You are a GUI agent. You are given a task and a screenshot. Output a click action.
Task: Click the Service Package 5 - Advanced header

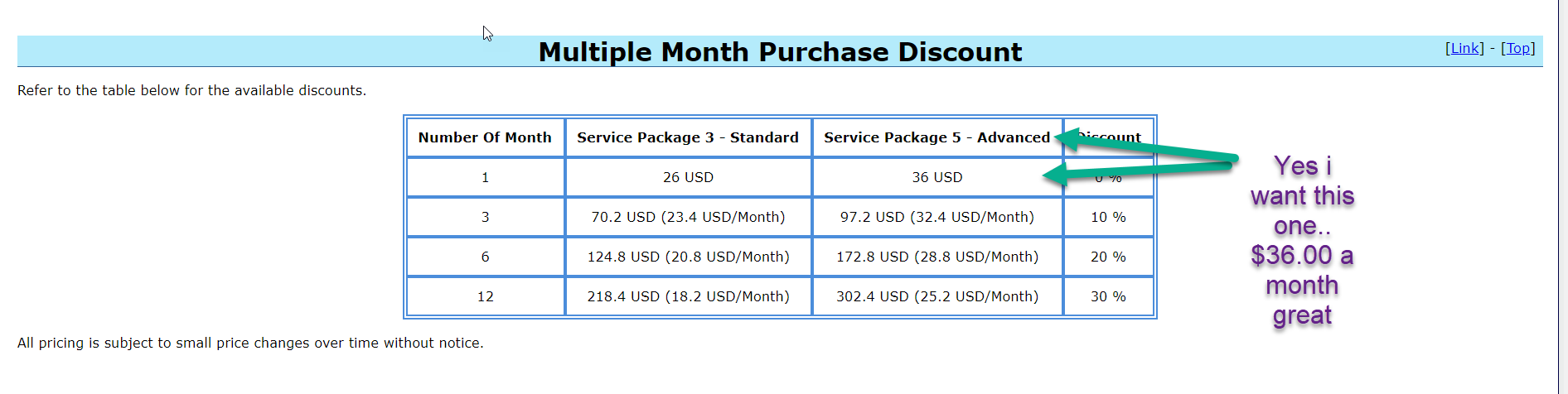coord(936,137)
